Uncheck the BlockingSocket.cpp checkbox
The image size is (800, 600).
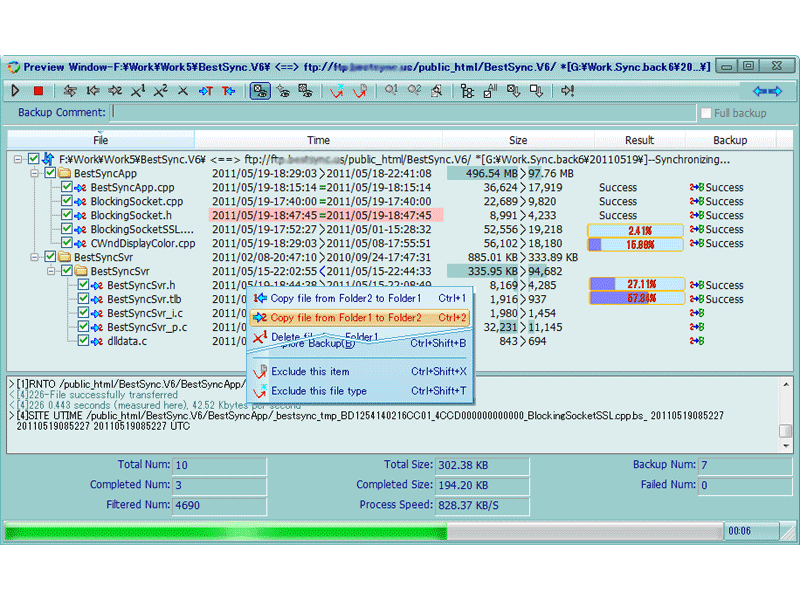[x=66, y=201]
